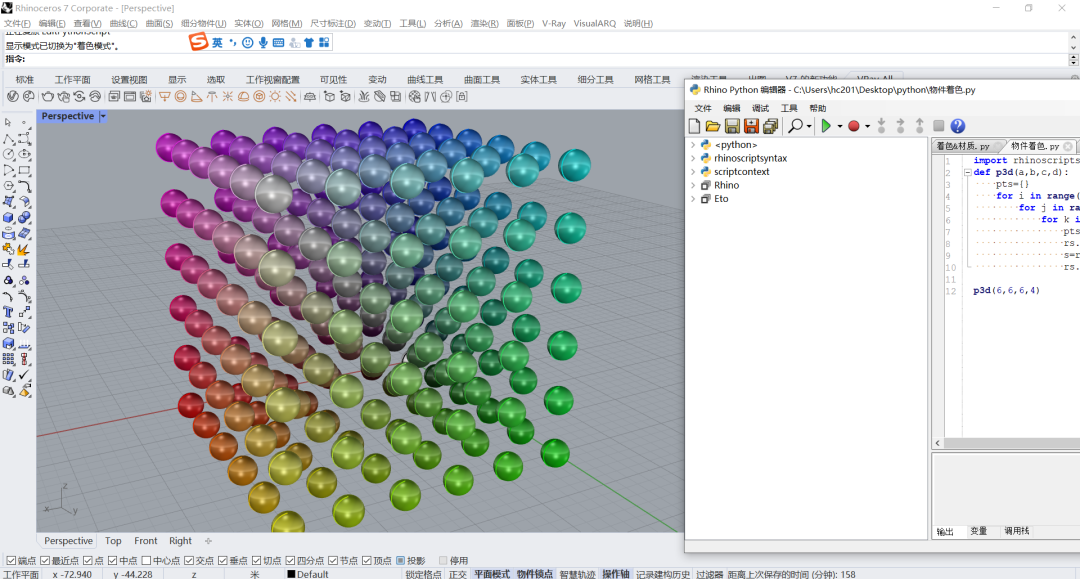Image resolution: width=1080 pixels, height=579 pixels.
Task: Switch to the 变量 tab in output panel
Action: [x=979, y=531]
